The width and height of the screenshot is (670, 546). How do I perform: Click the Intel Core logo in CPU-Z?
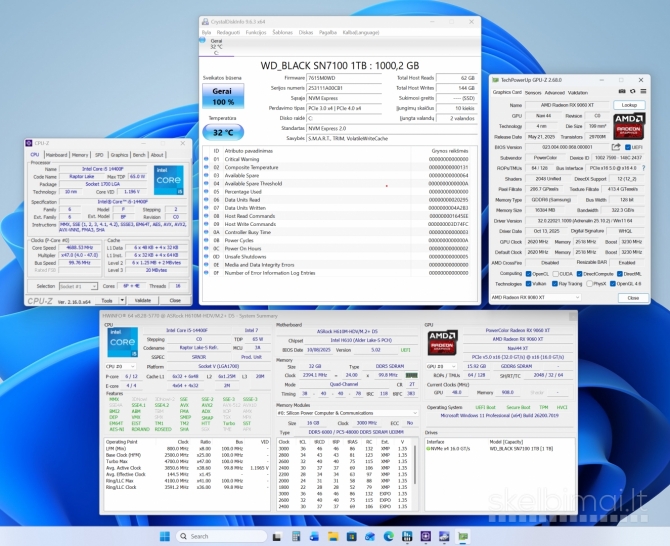click(168, 180)
